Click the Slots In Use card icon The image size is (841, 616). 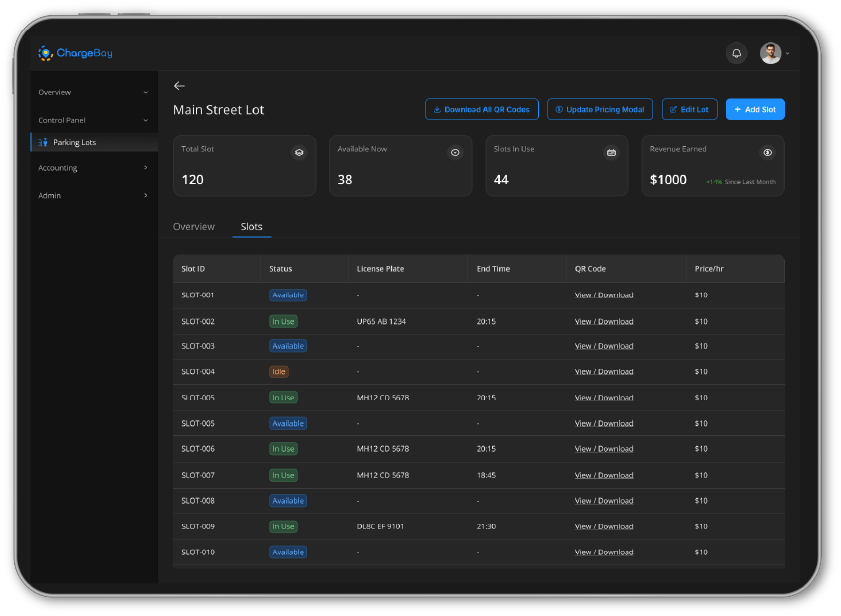[x=611, y=153]
